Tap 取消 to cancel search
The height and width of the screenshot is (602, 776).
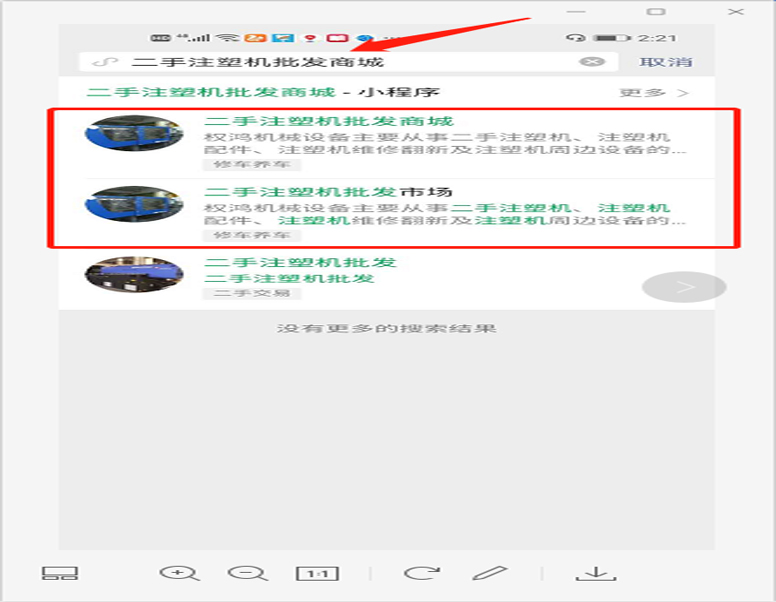665,62
